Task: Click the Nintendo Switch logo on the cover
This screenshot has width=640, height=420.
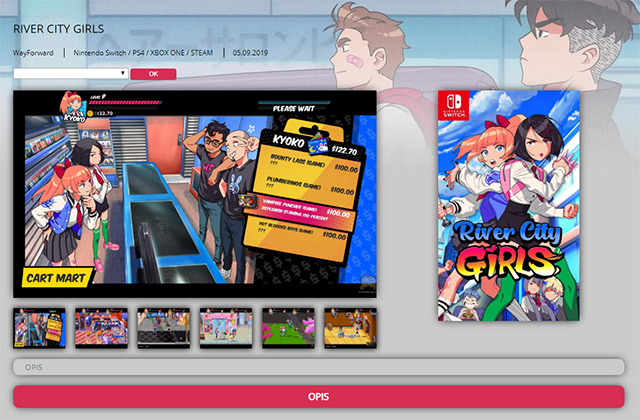Action: (454, 106)
